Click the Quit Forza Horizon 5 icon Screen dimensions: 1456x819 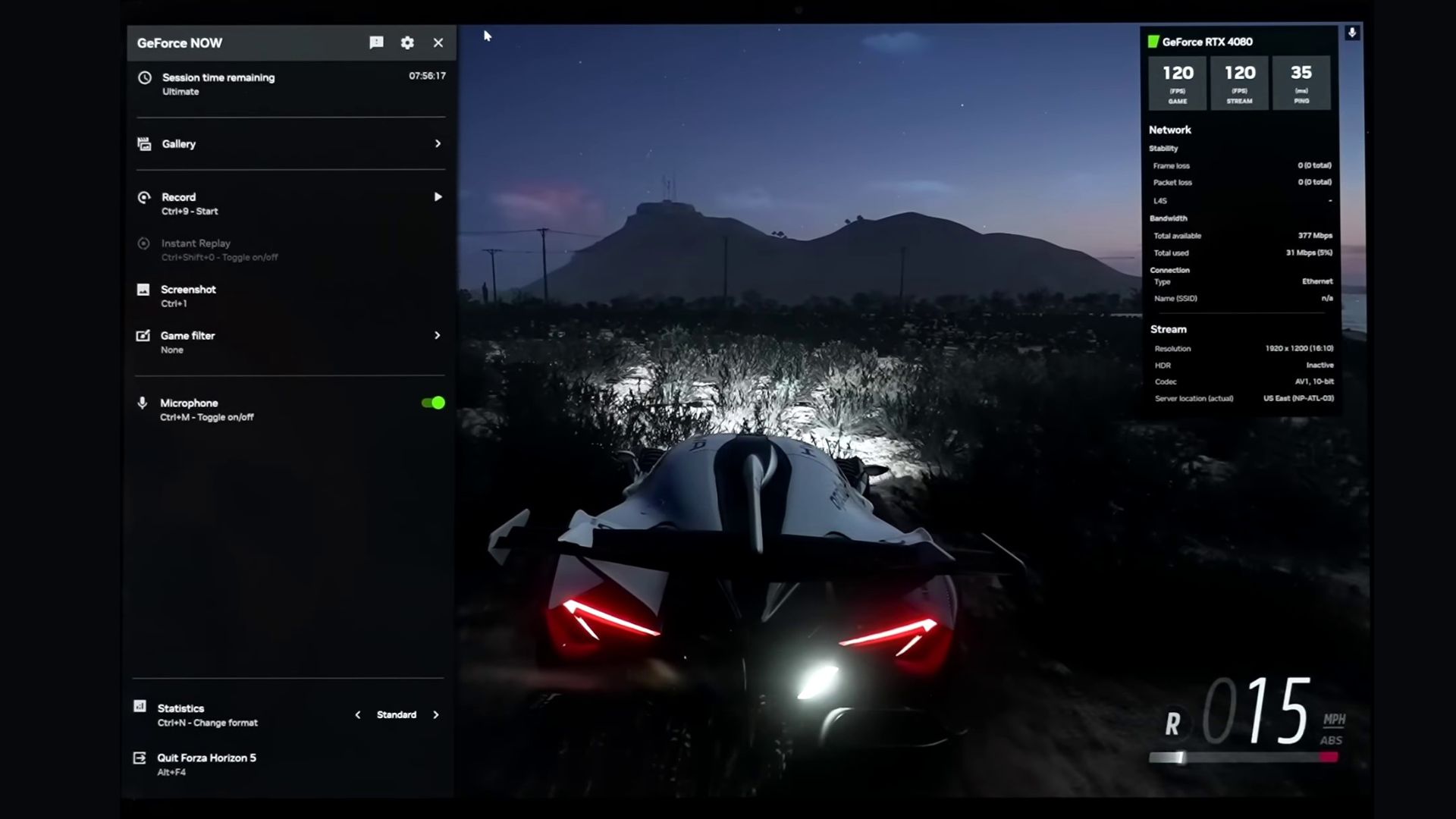click(x=140, y=758)
